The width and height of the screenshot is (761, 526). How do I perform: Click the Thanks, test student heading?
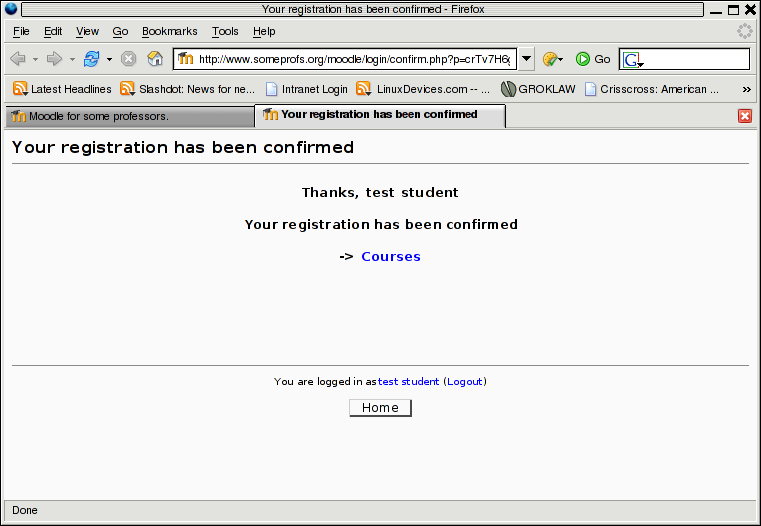380,193
